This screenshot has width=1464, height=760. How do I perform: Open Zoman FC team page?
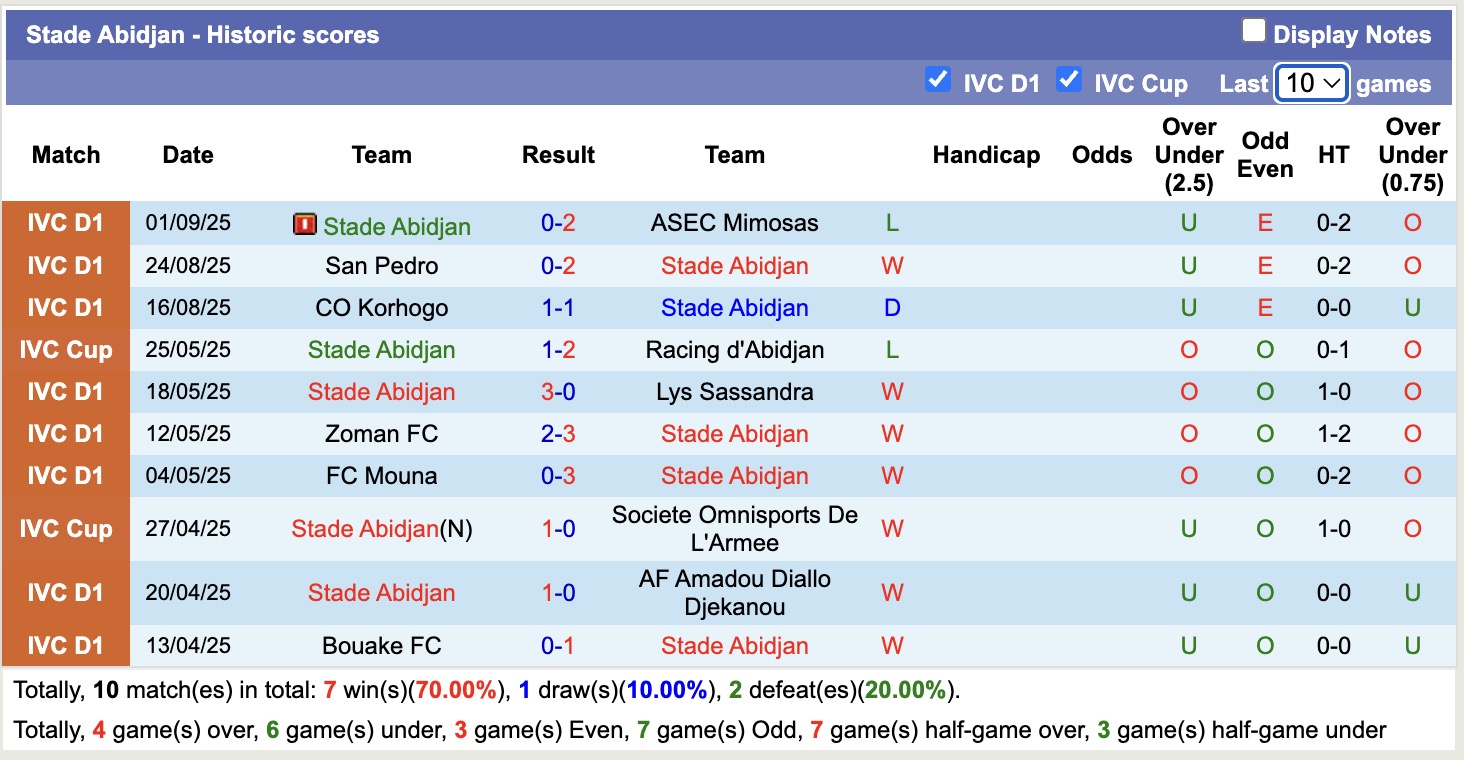[381, 434]
